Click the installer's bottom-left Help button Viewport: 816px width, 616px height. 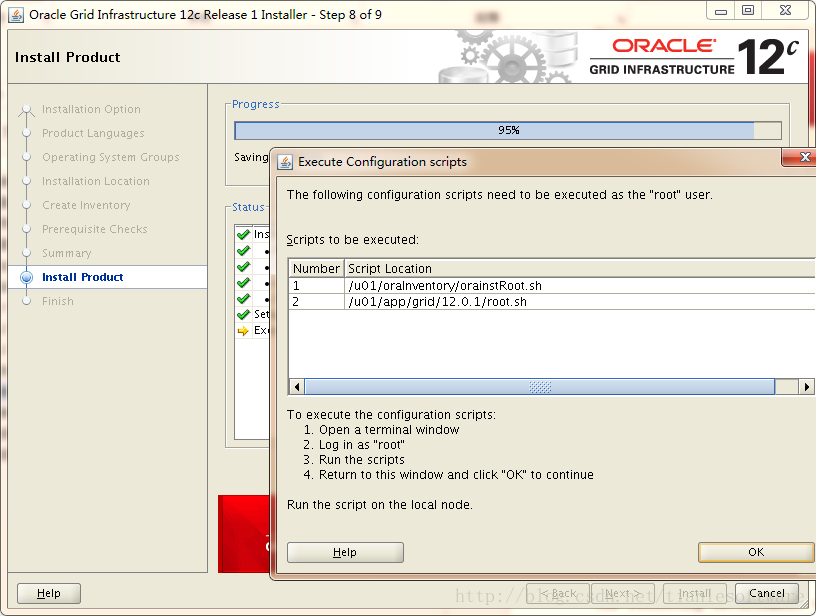tap(49, 593)
